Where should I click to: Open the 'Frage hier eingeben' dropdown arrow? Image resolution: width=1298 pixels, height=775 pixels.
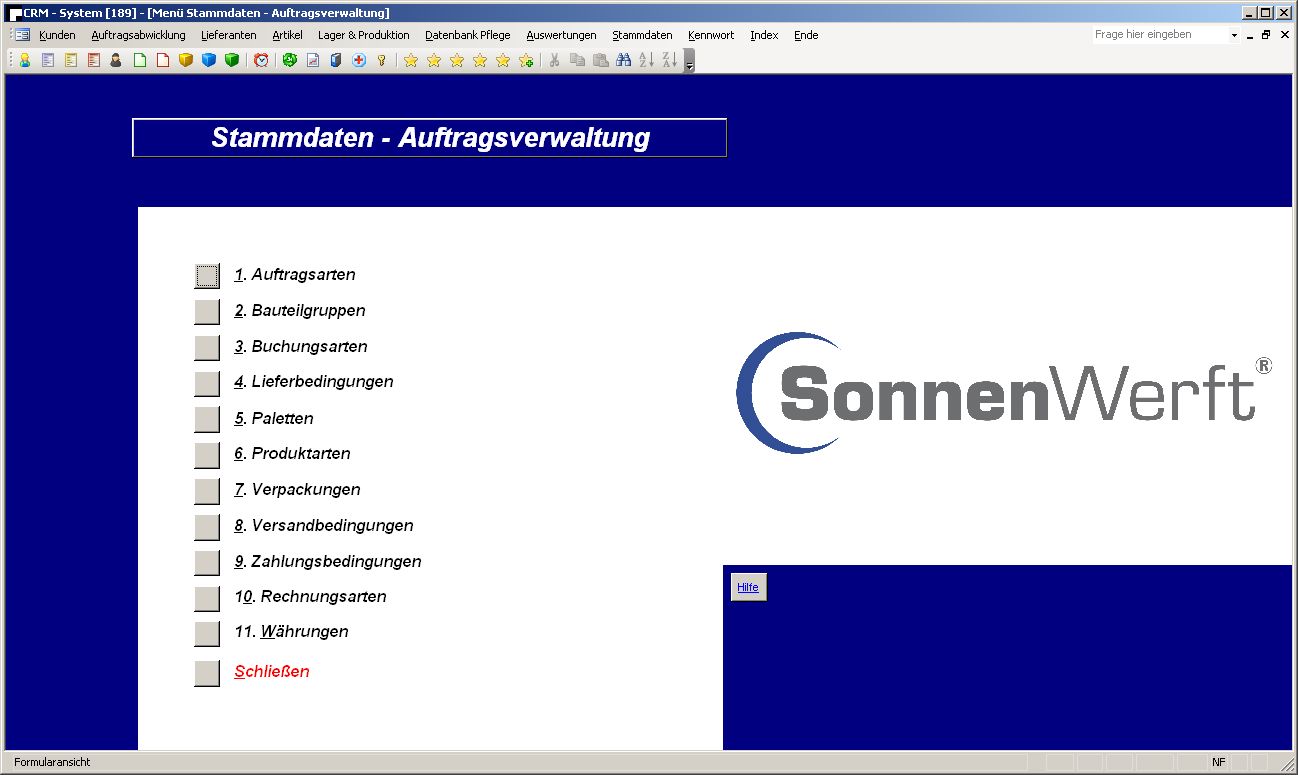tap(1234, 35)
